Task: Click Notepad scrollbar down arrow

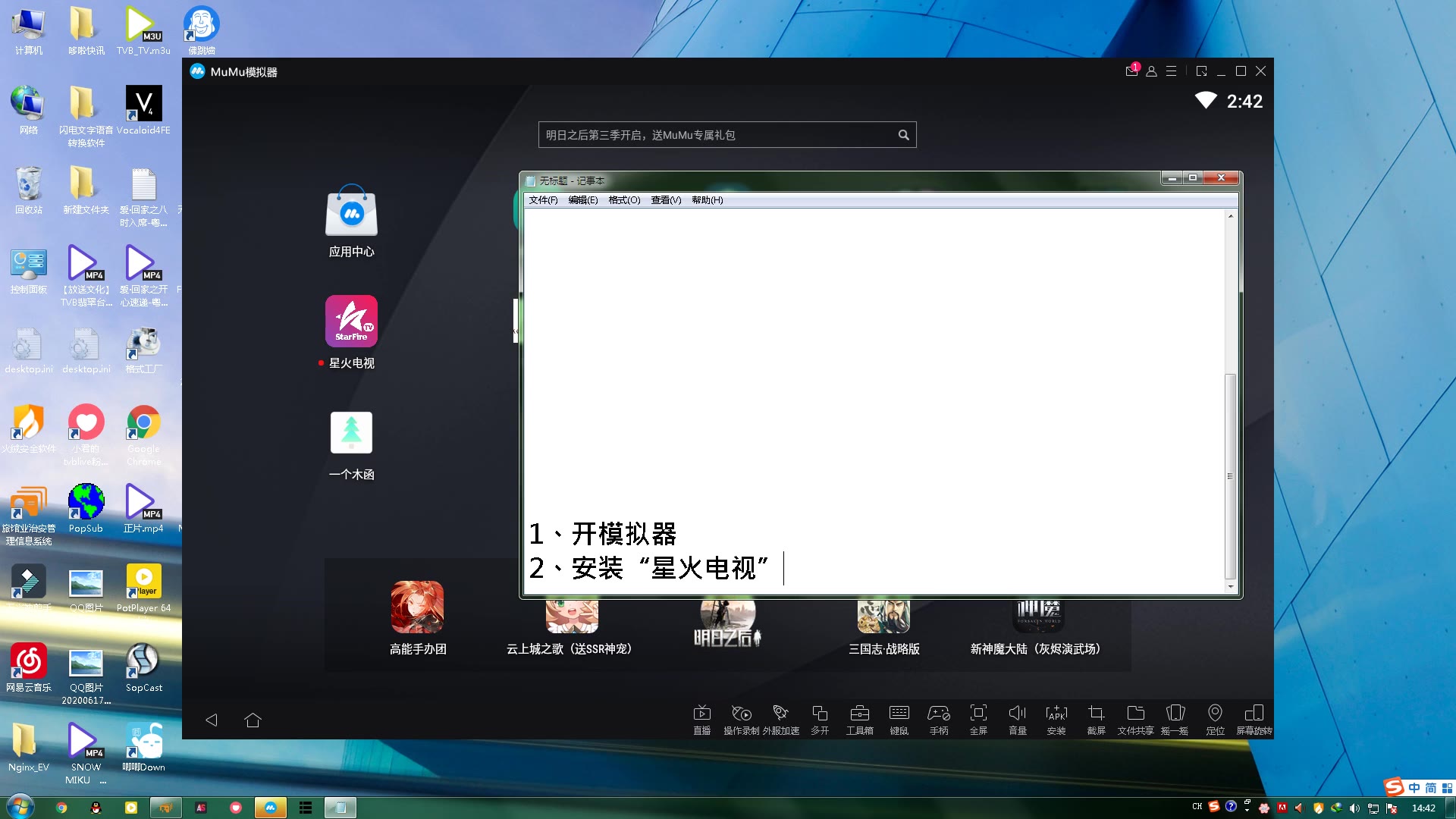Action: [1230, 587]
